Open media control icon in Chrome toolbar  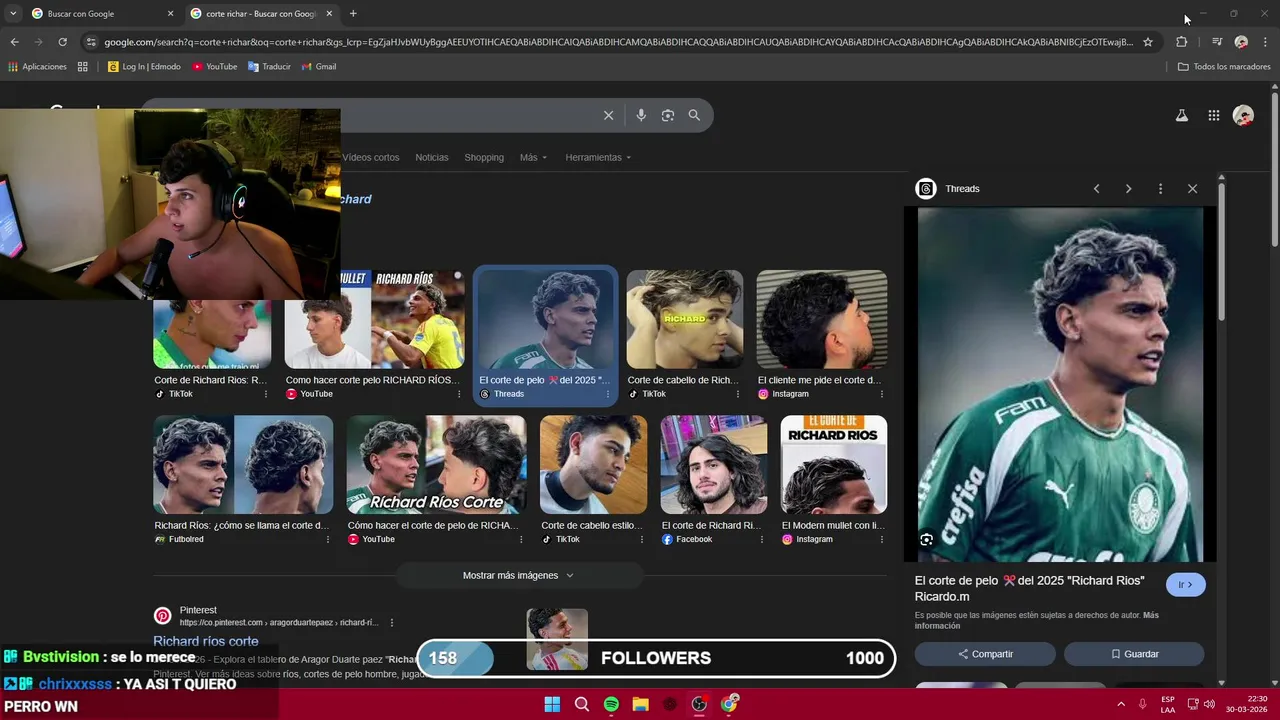pyautogui.click(x=1216, y=42)
